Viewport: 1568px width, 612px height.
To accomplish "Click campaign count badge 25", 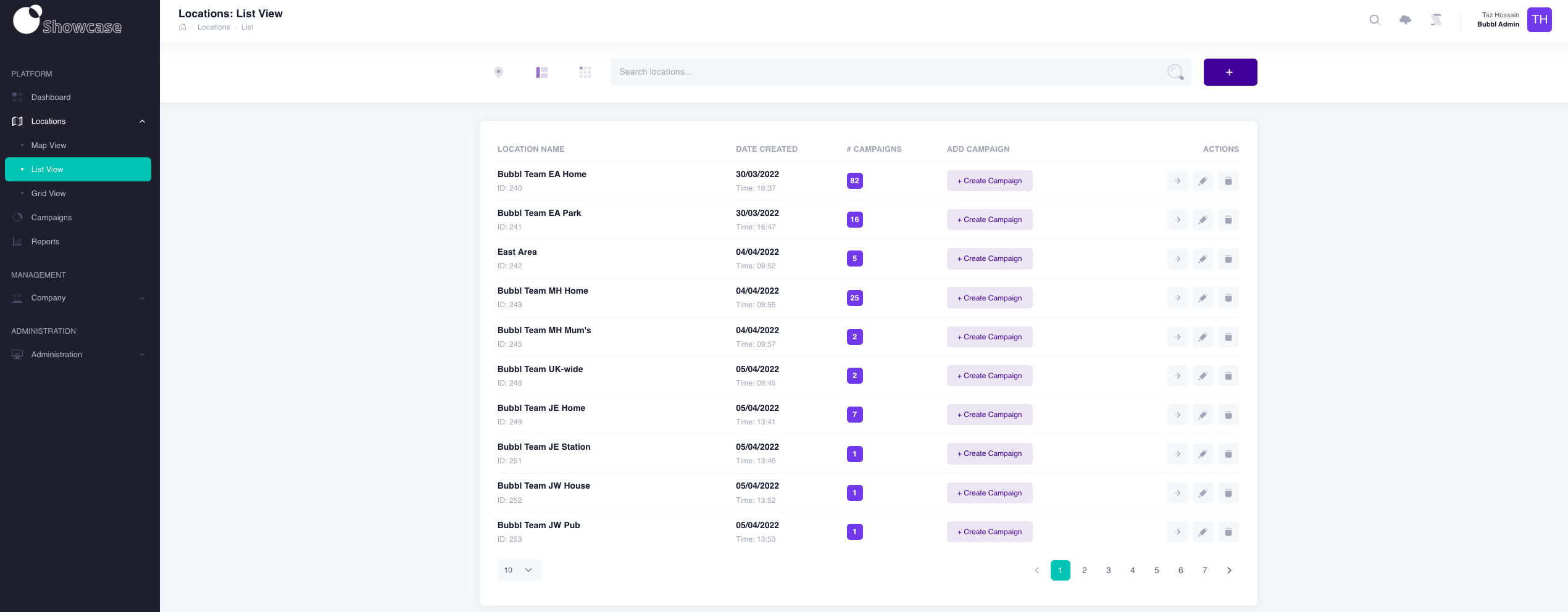I will [855, 298].
